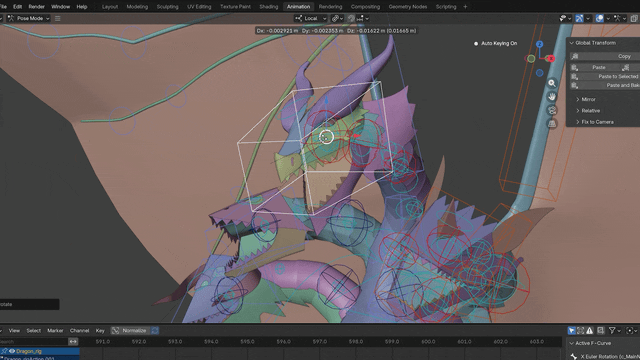Switch perspective/orthographic with grid icon

click(552, 123)
